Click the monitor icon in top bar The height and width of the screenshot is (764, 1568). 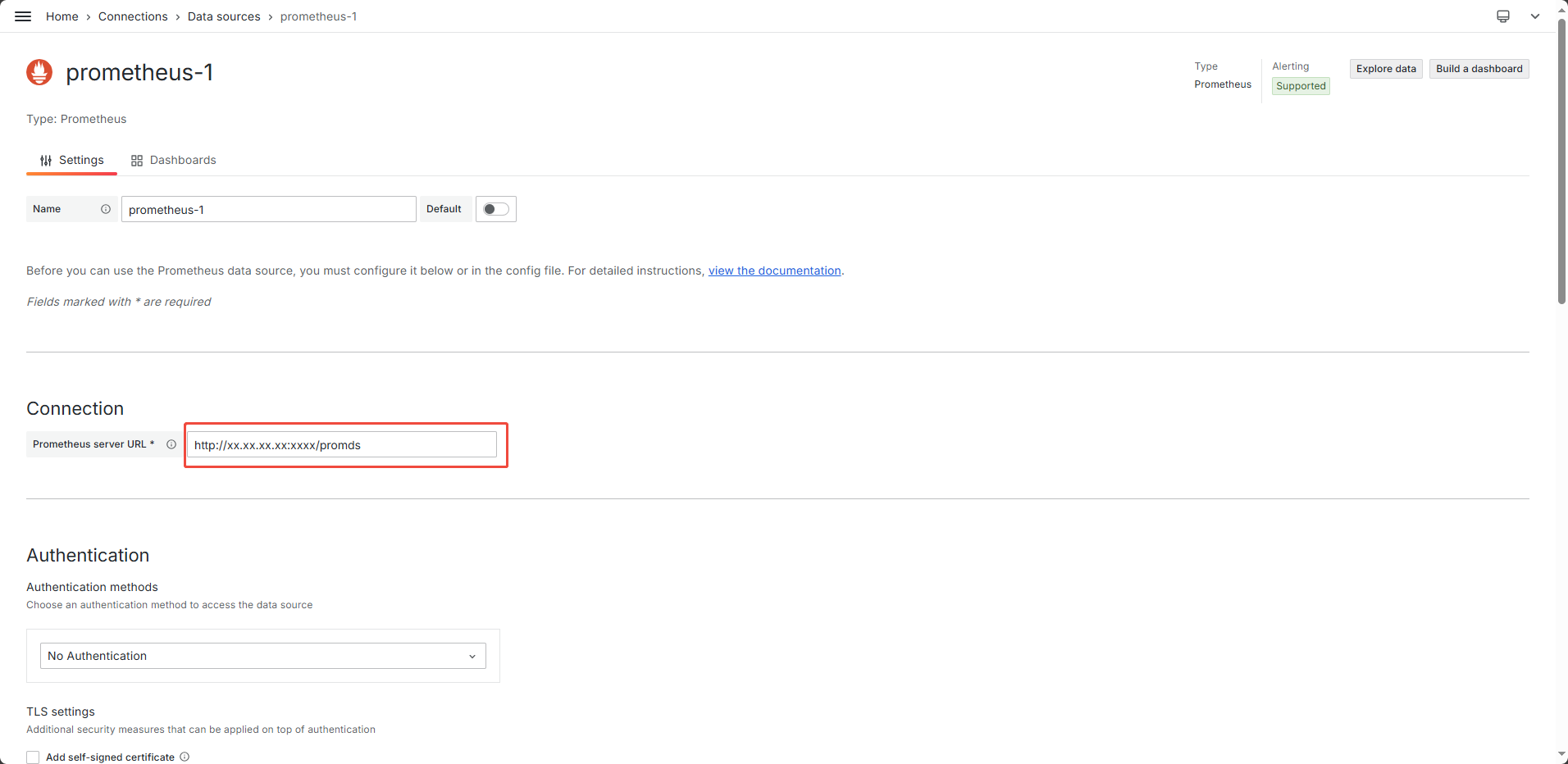pyautogui.click(x=1502, y=16)
